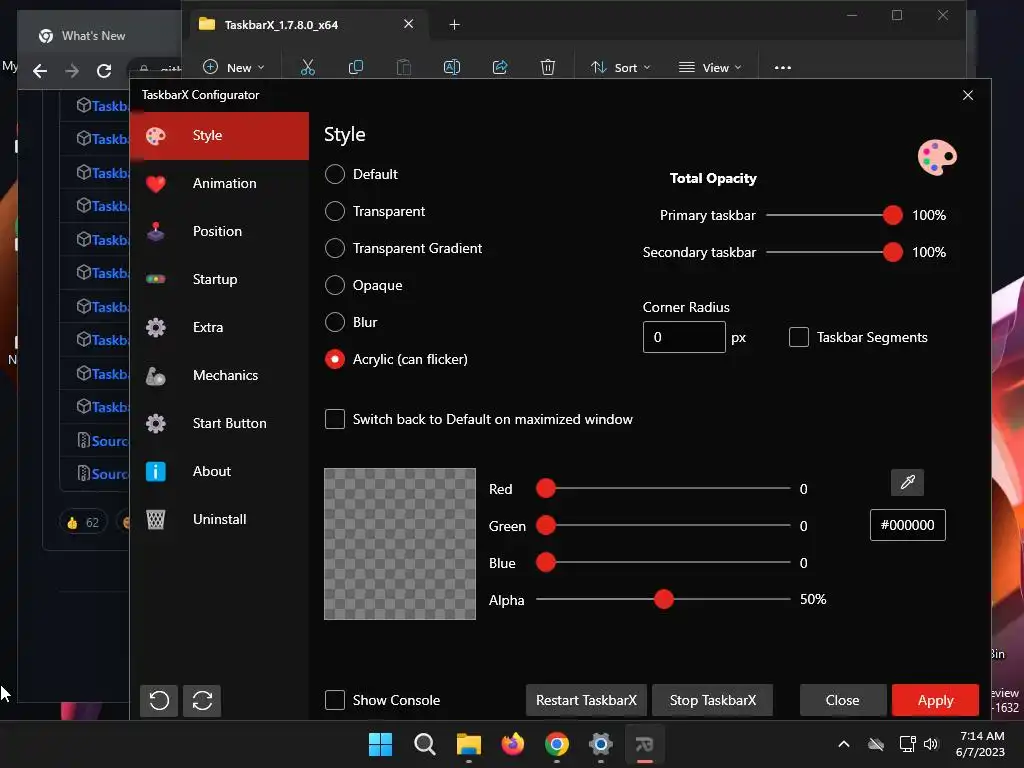Click the Mechanics flexed arm icon
The height and width of the screenshot is (768, 1024).
[x=155, y=376]
